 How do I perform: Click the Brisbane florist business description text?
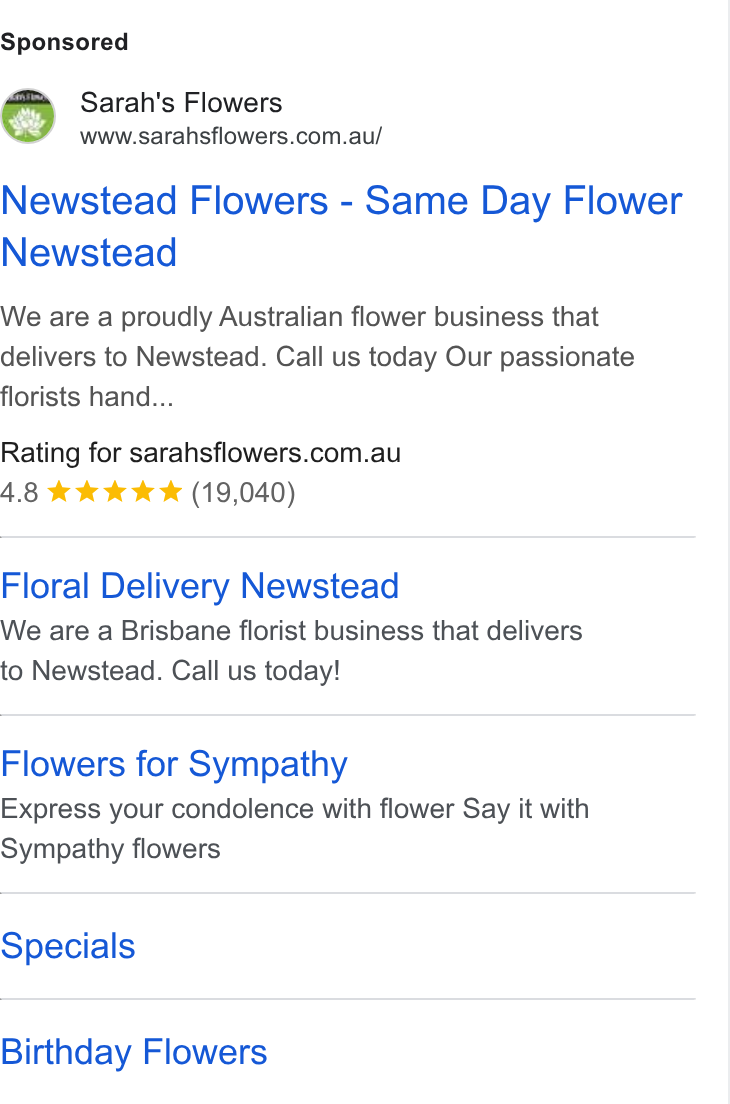point(291,651)
